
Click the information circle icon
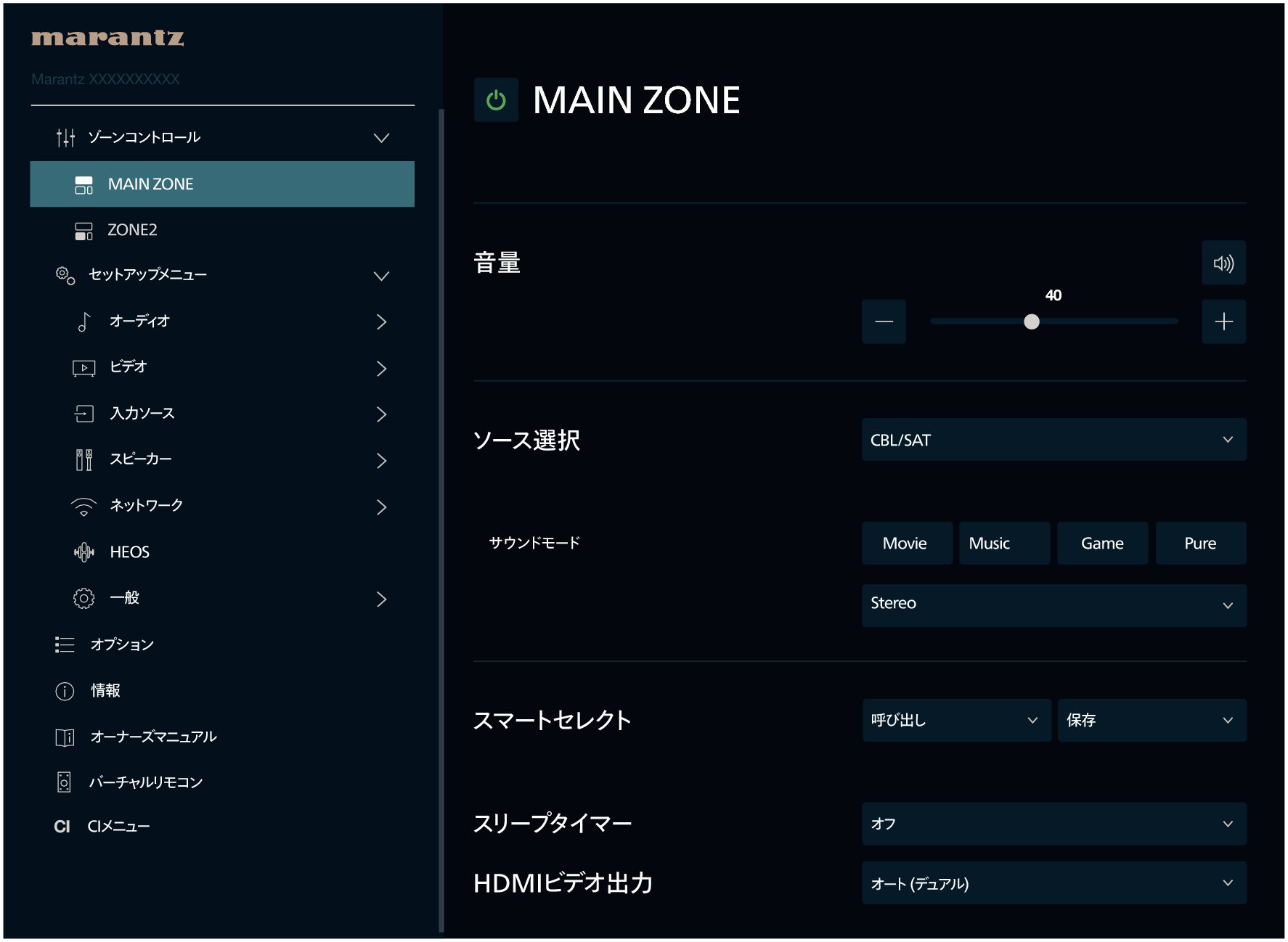[65, 691]
